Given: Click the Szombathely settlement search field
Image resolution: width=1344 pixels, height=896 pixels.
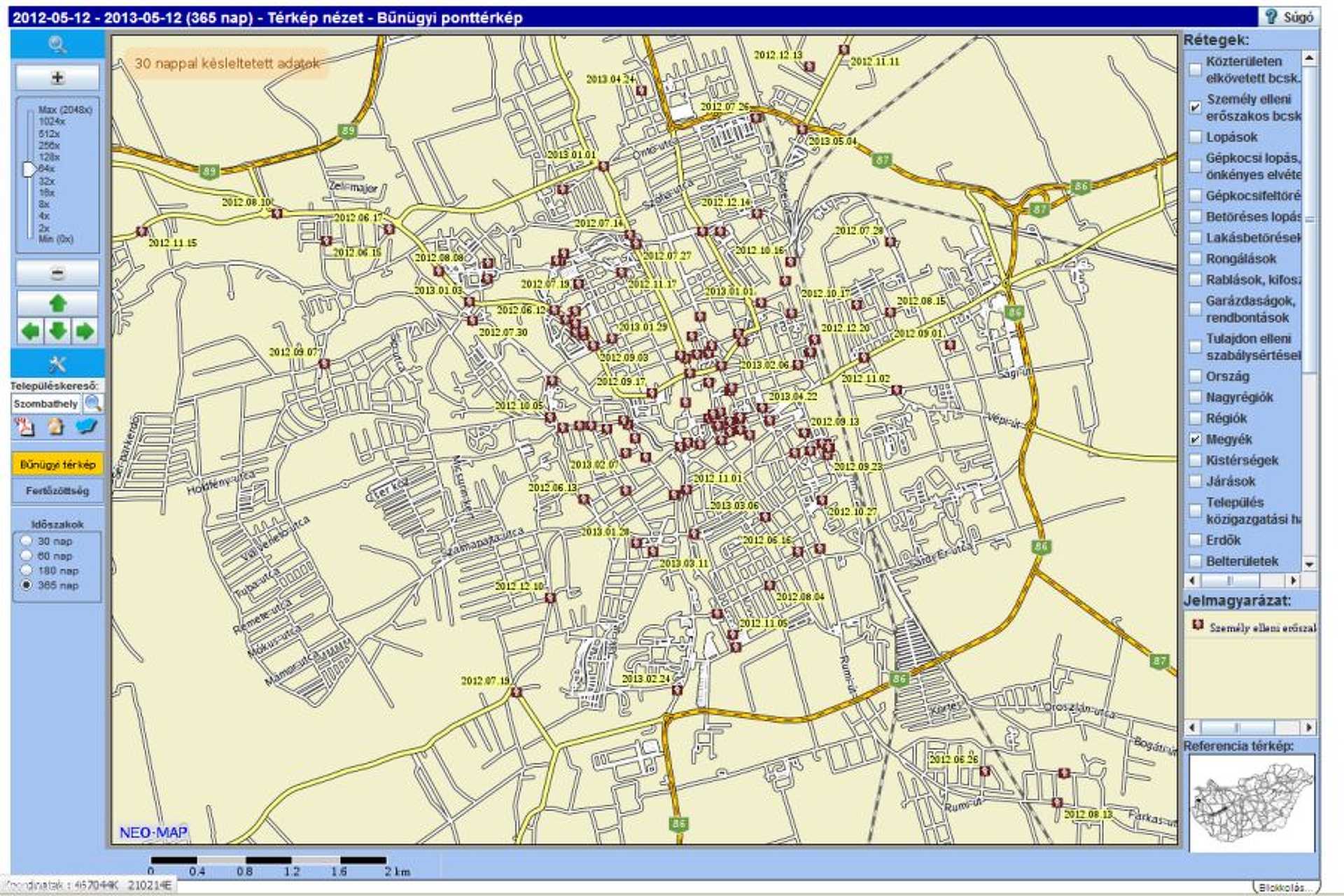Looking at the screenshot, I should pos(46,404).
